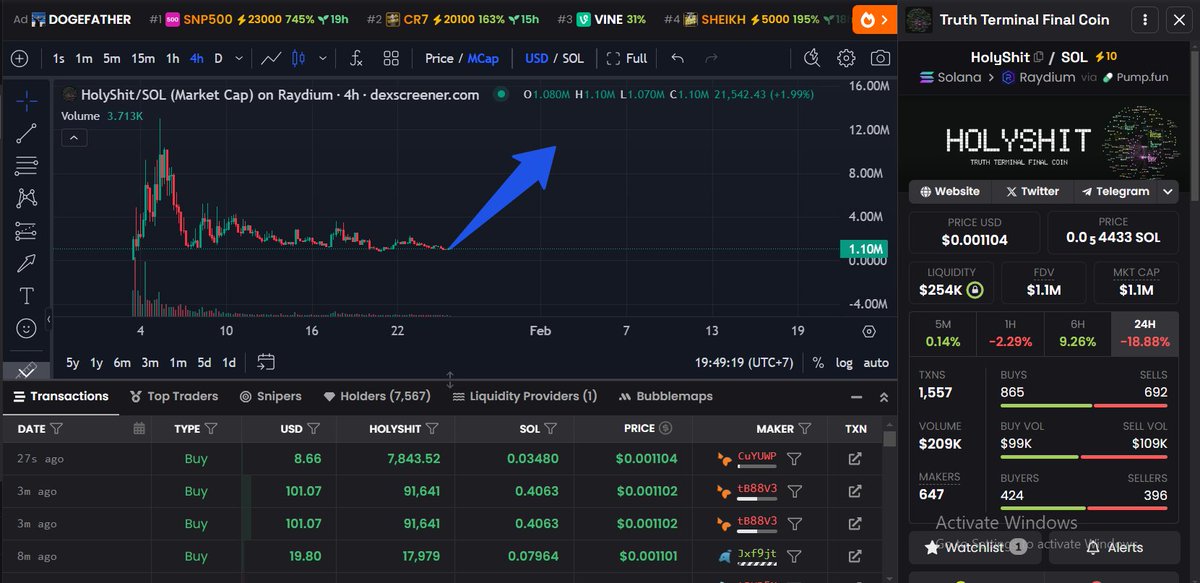Toggle auto scale on chart
The height and width of the screenshot is (583, 1200).
tap(876, 362)
